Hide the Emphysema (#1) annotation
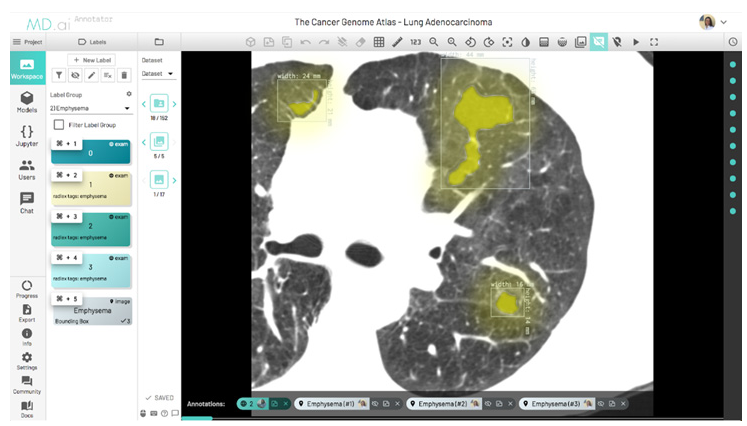The height and width of the screenshot is (426, 747). click(x=375, y=404)
